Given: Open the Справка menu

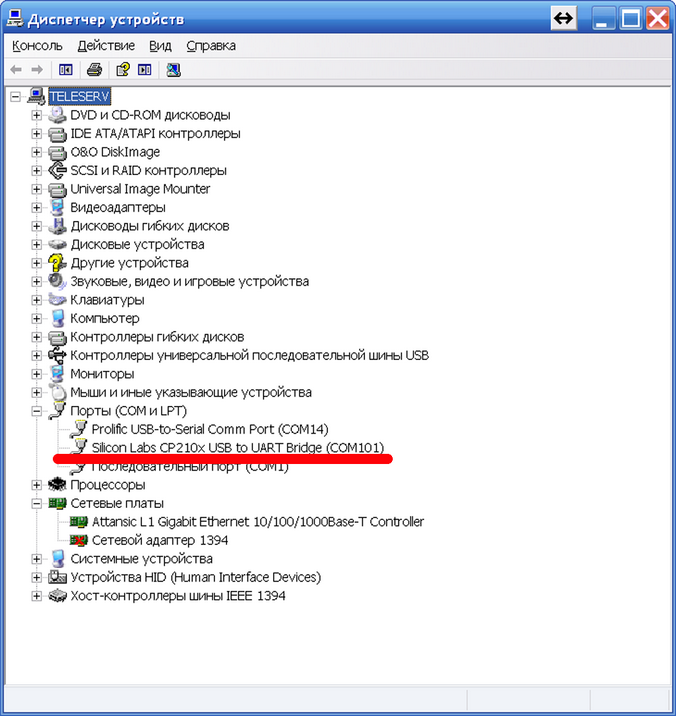Looking at the screenshot, I should pos(211,46).
